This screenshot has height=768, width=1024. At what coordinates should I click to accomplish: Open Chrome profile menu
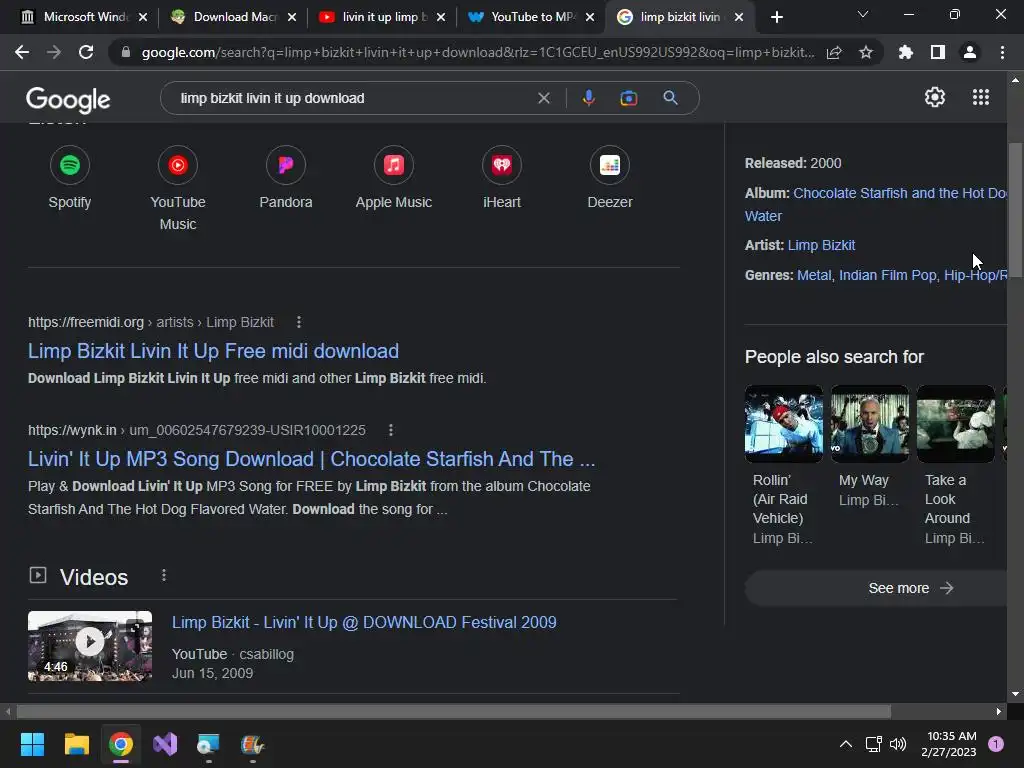[970, 52]
